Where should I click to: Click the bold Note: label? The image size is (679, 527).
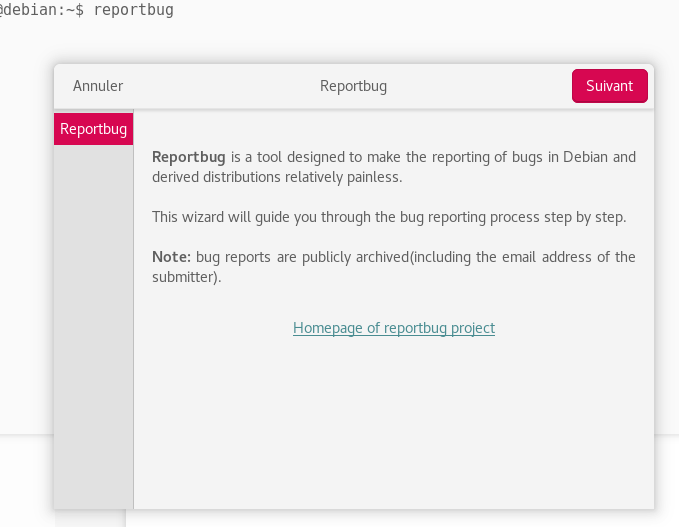pos(171,257)
